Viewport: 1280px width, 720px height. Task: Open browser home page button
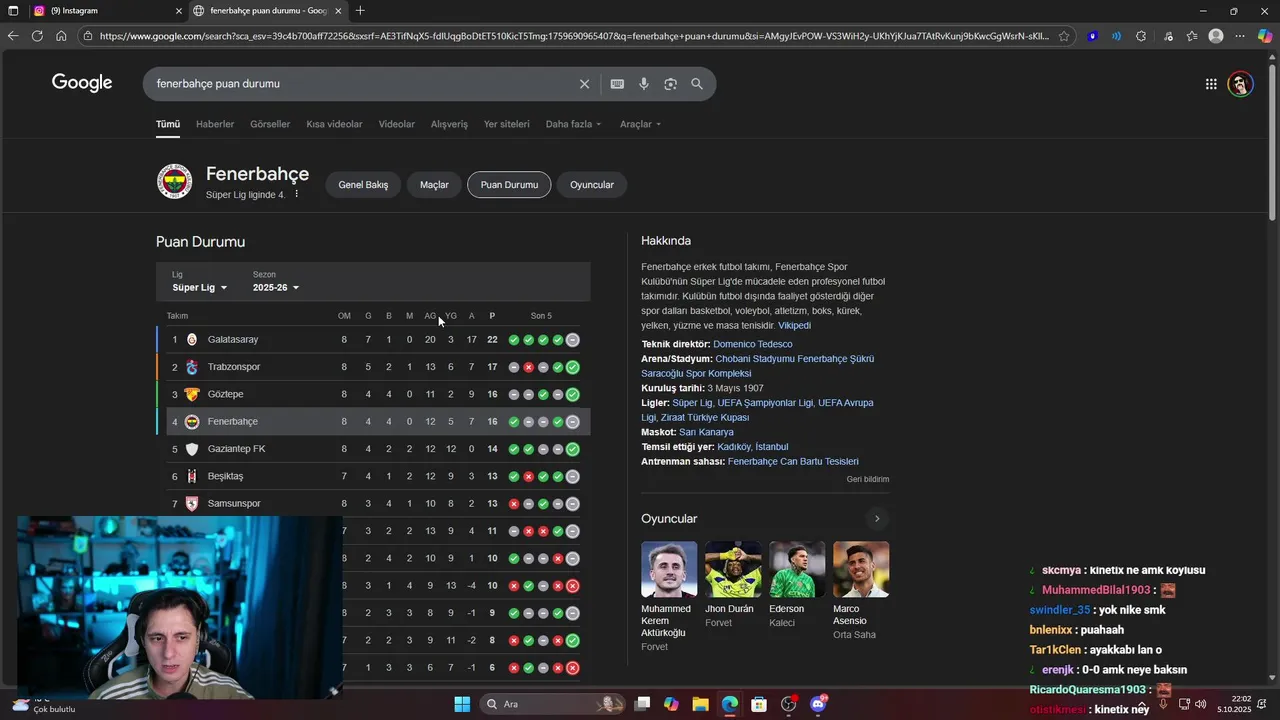click(x=61, y=36)
